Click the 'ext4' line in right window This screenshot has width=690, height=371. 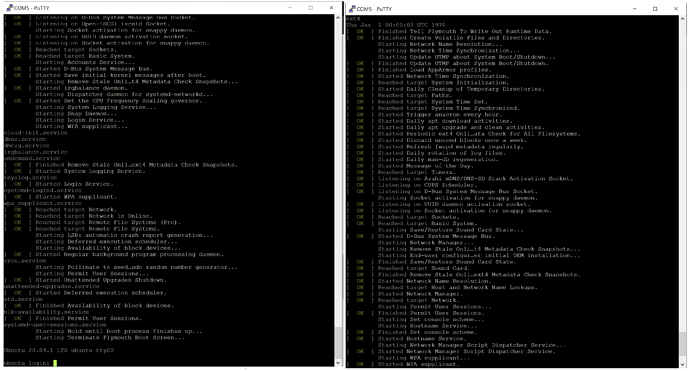(x=353, y=18)
